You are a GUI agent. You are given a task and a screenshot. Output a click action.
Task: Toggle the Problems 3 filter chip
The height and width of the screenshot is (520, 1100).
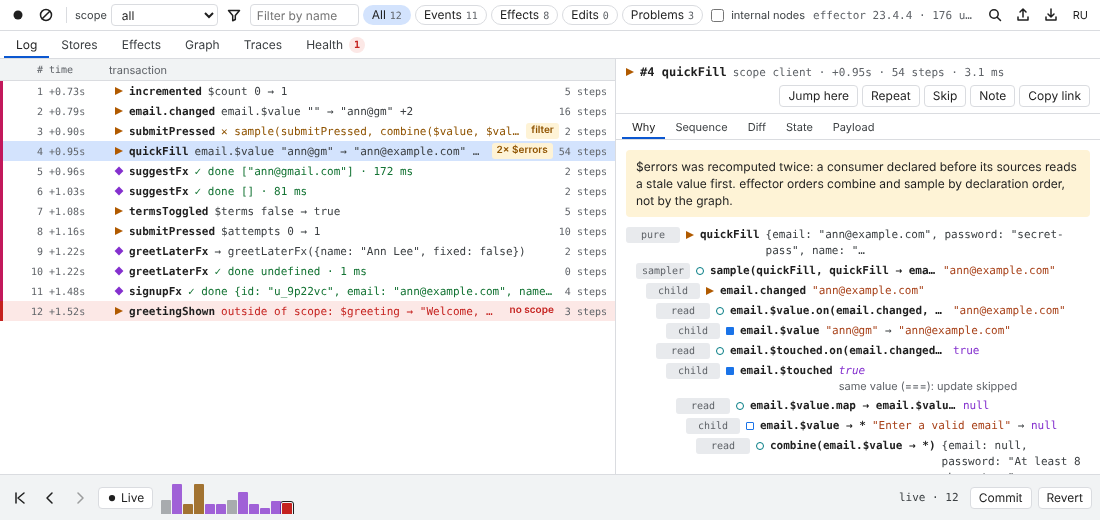(x=662, y=15)
